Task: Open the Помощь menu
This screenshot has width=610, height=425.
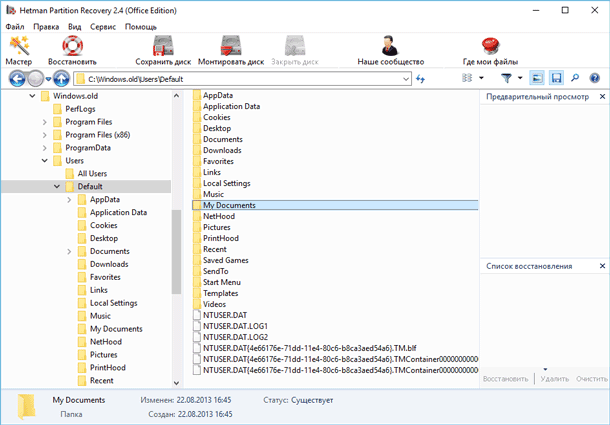Action: click(x=141, y=27)
